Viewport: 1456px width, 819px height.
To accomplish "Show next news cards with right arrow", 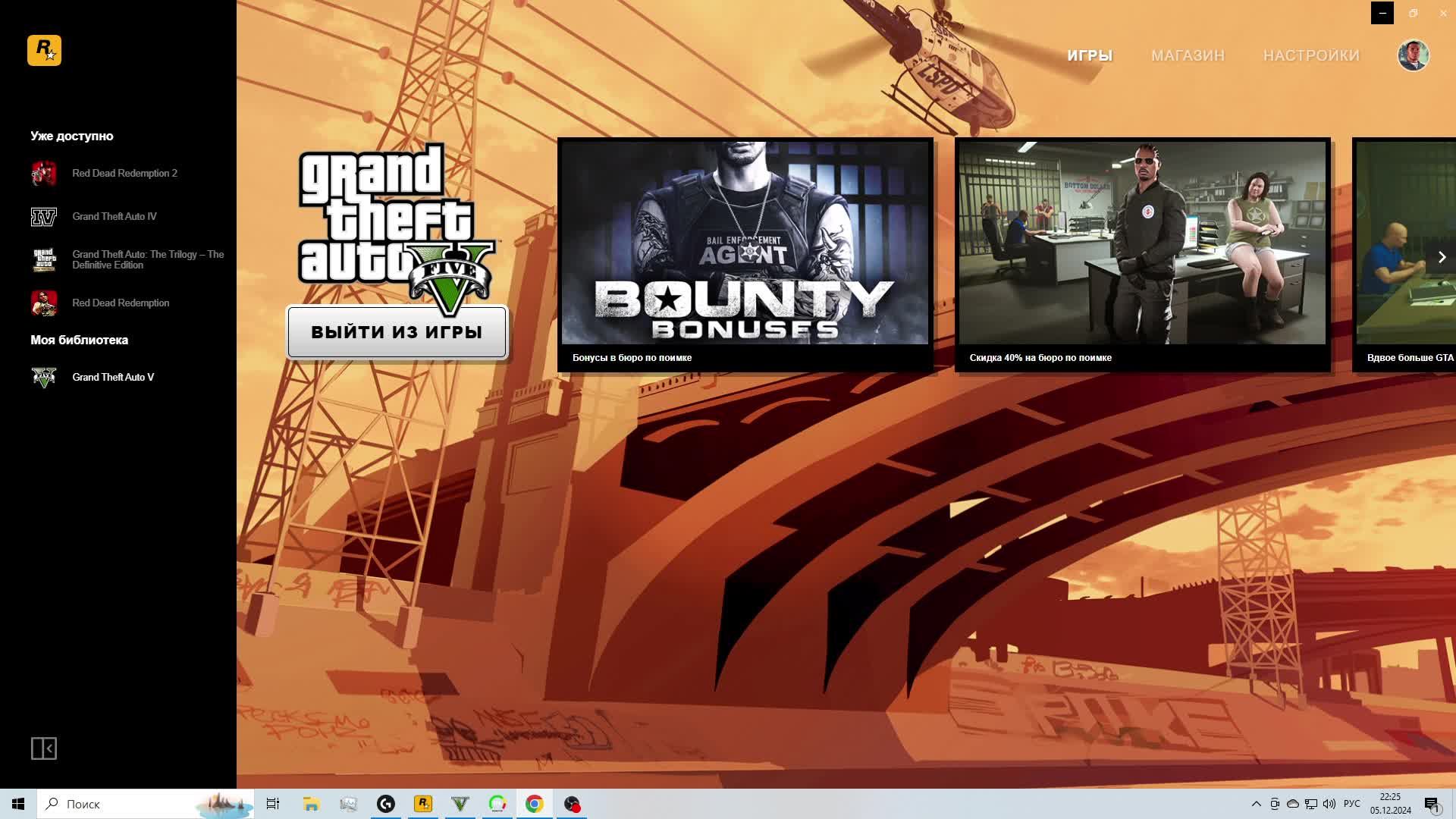I will 1442,257.
